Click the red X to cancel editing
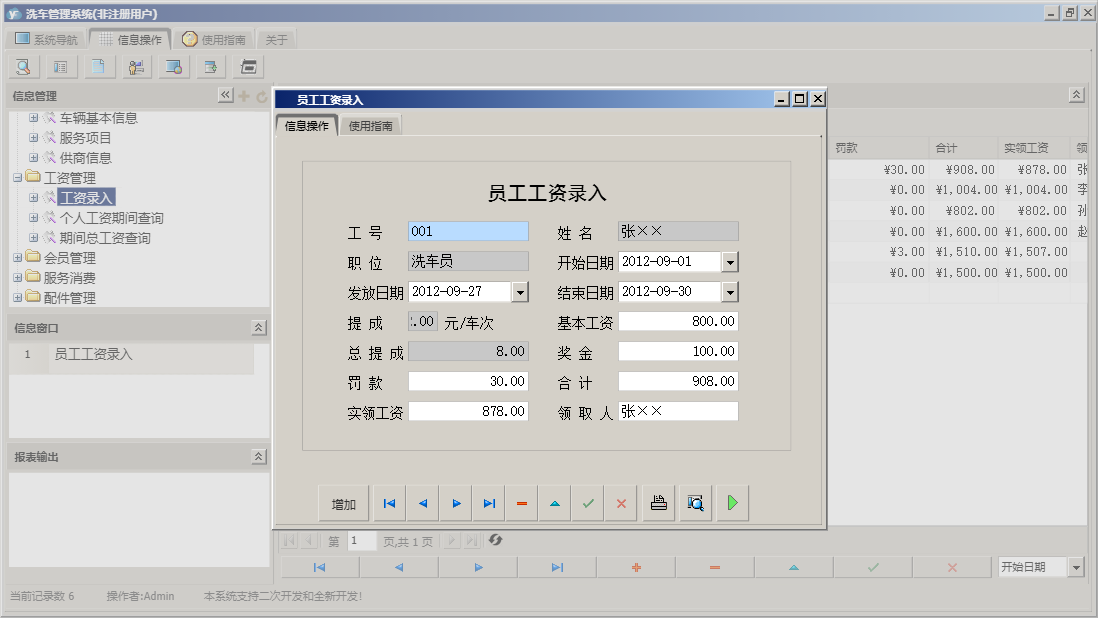Image resolution: width=1098 pixels, height=618 pixels. (620, 503)
